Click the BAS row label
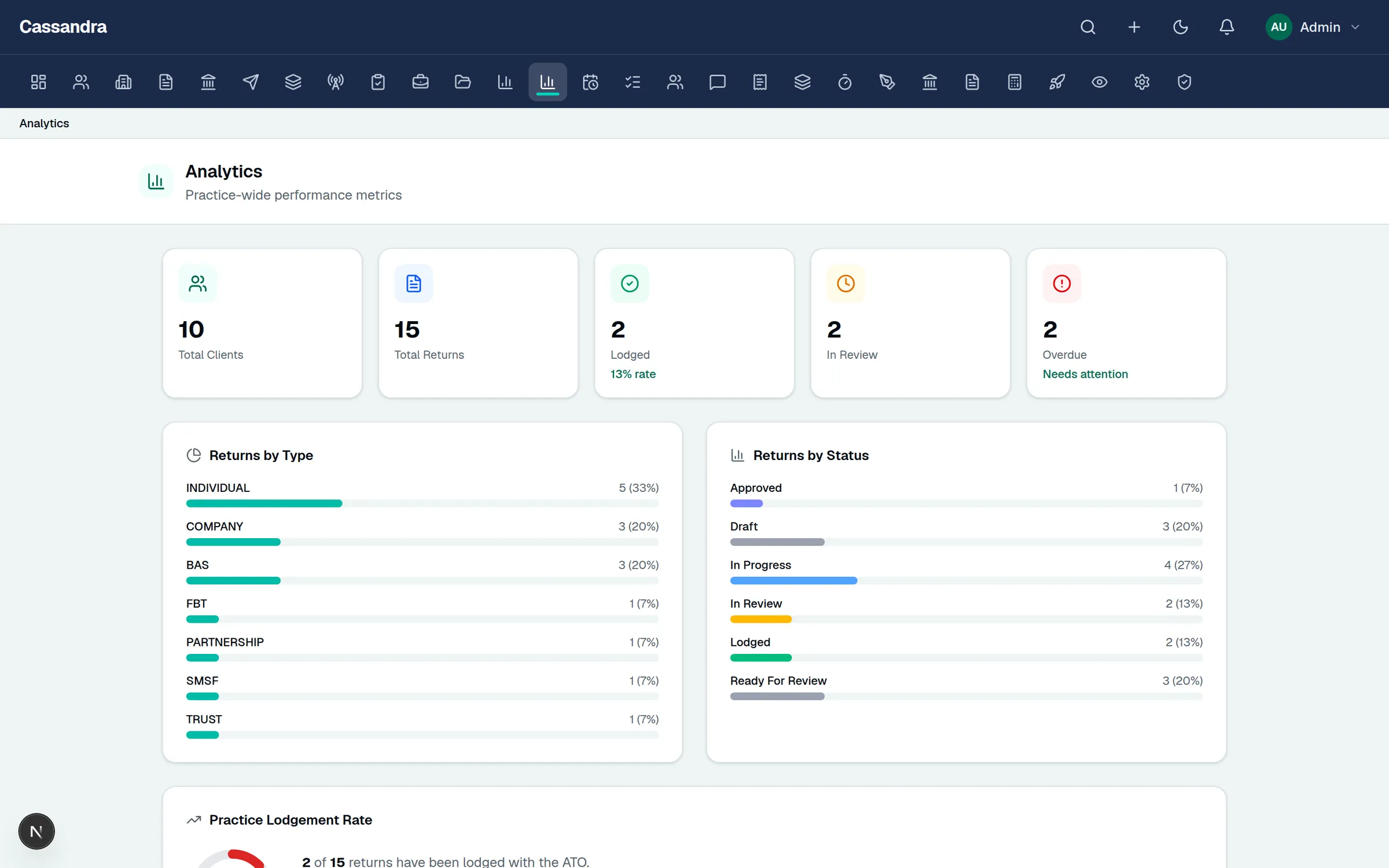 (197, 565)
